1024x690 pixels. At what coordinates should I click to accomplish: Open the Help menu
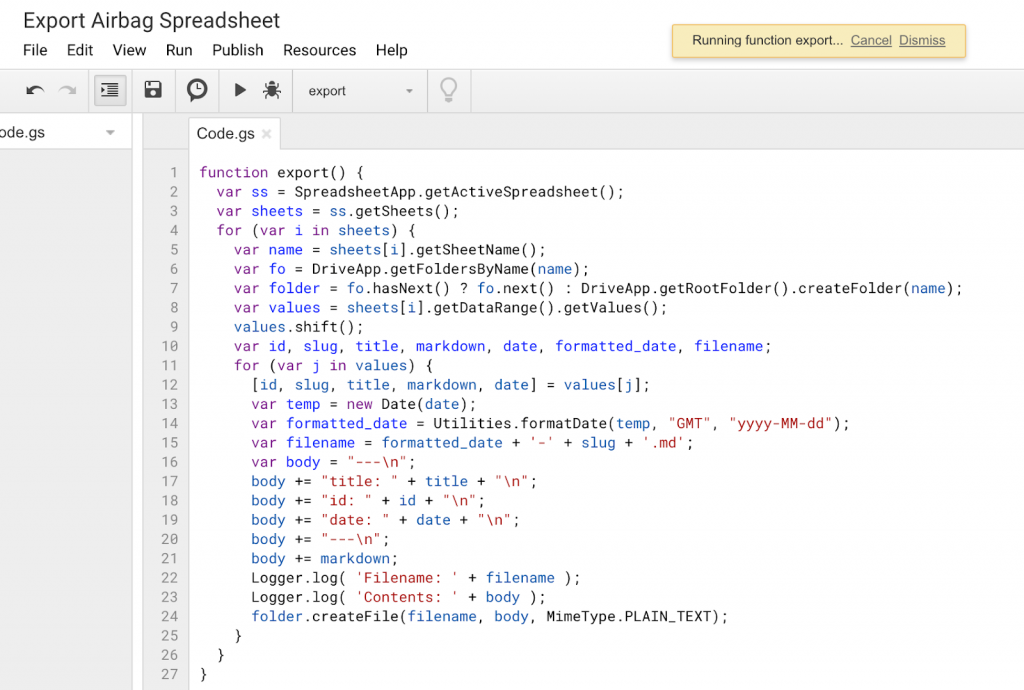[391, 50]
